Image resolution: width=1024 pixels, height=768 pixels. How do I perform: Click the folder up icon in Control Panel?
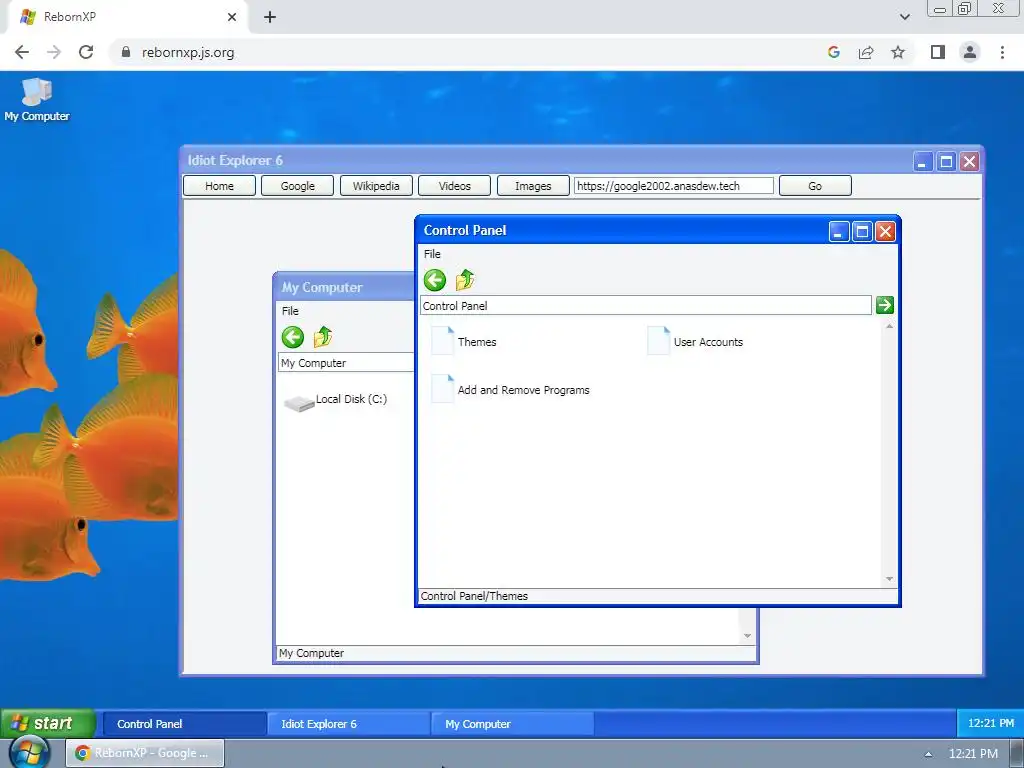(465, 280)
